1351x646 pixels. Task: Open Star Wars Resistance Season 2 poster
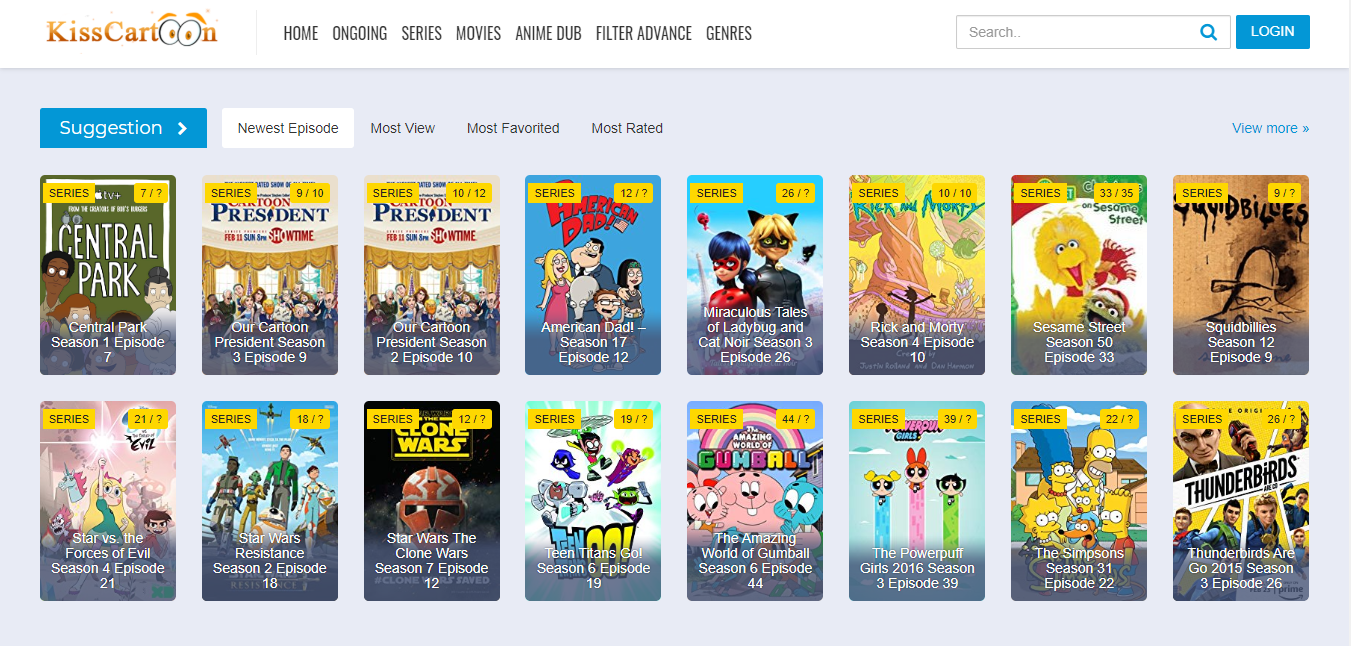pos(270,501)
